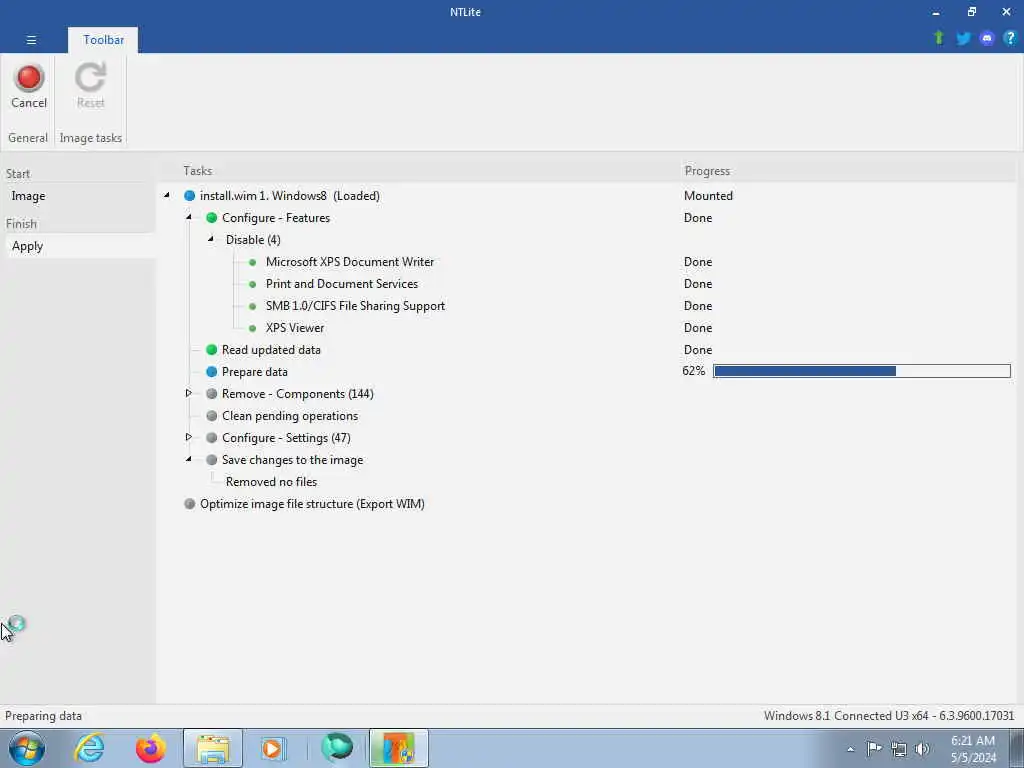Viewport: 1024px width, 768px height.
Task: Click green dot of Print and Document Services
Action: point(253,284)
